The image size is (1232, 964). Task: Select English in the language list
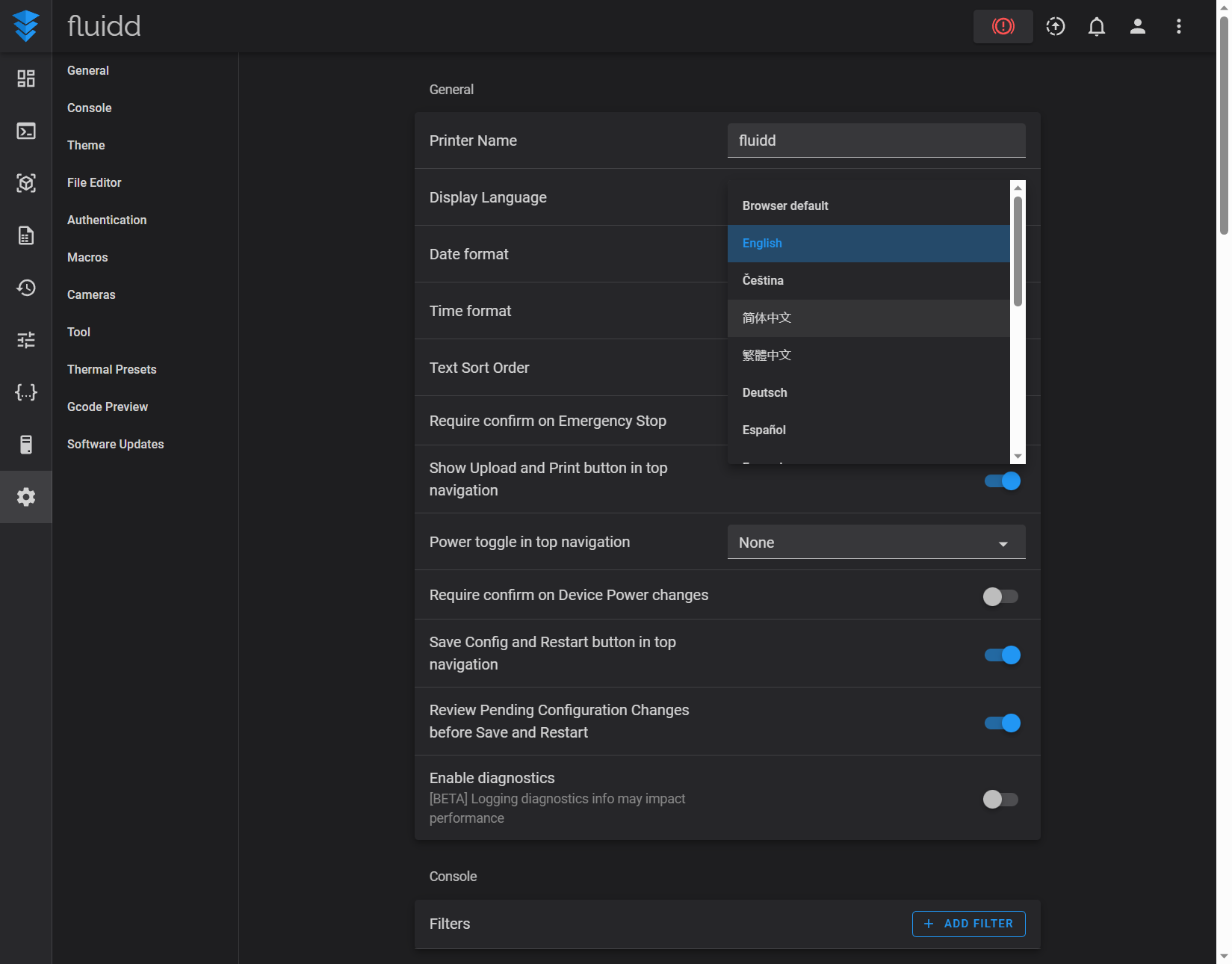click(869, 244)
